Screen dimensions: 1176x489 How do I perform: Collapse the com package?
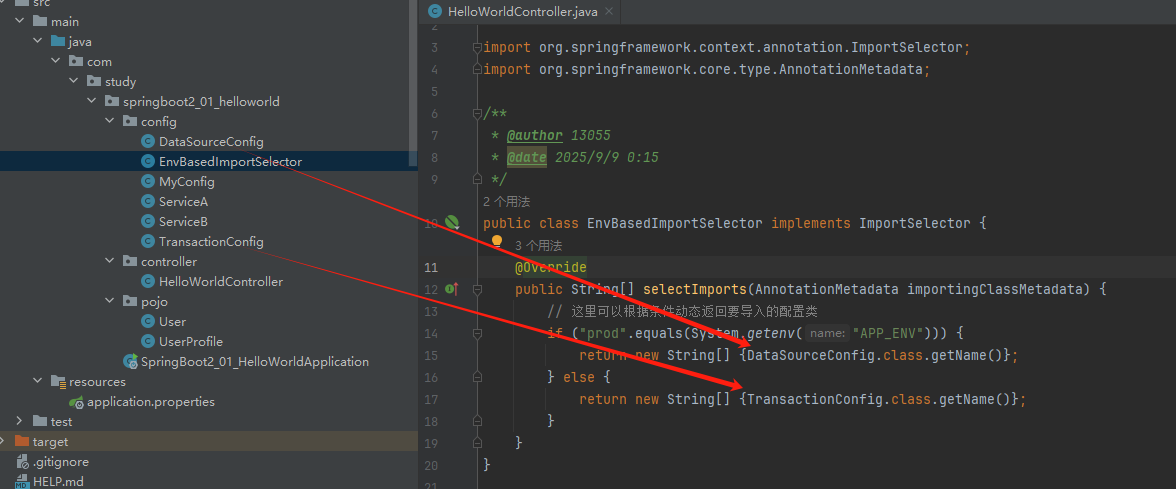pos(56,62)
